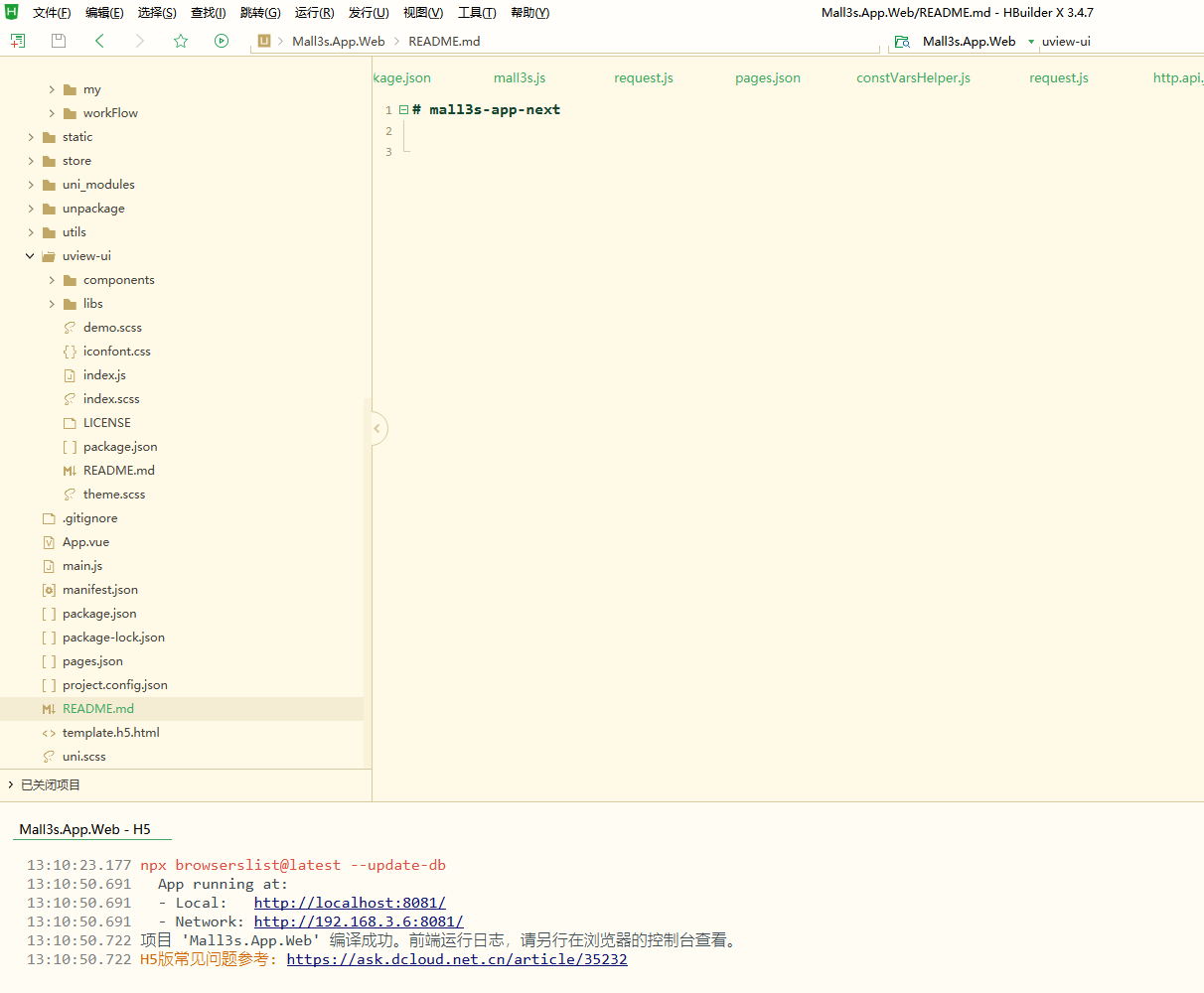Open the 视图(V) menu
The height and width of the screenshot is (993, 1204).
coord(423,13)
